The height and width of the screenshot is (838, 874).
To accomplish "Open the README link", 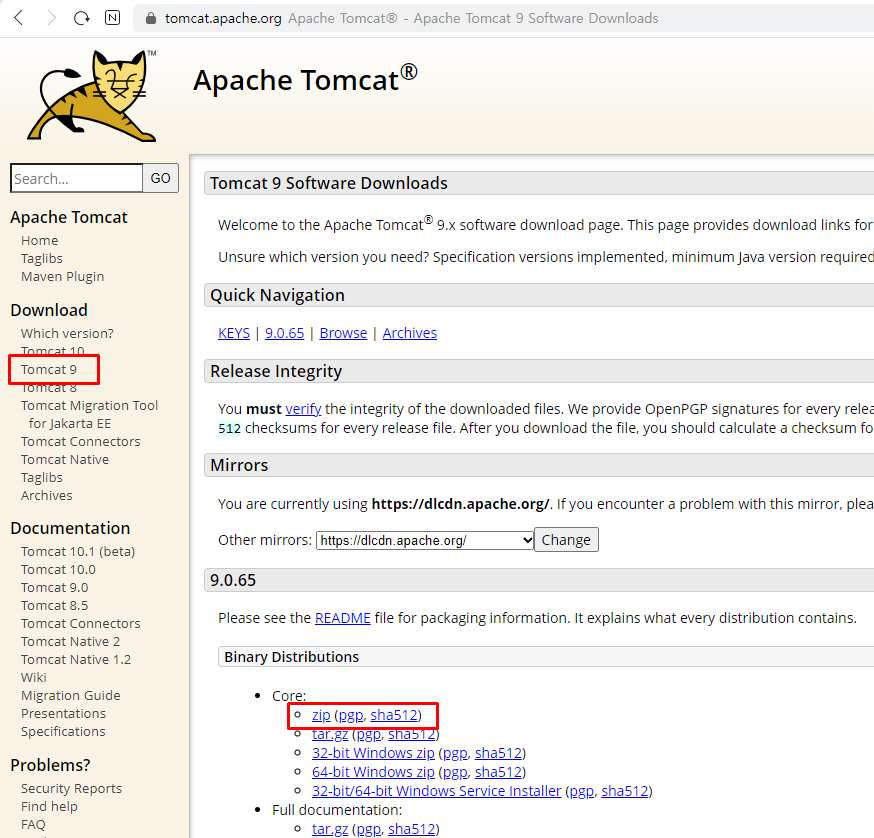I will pos(343,618).
